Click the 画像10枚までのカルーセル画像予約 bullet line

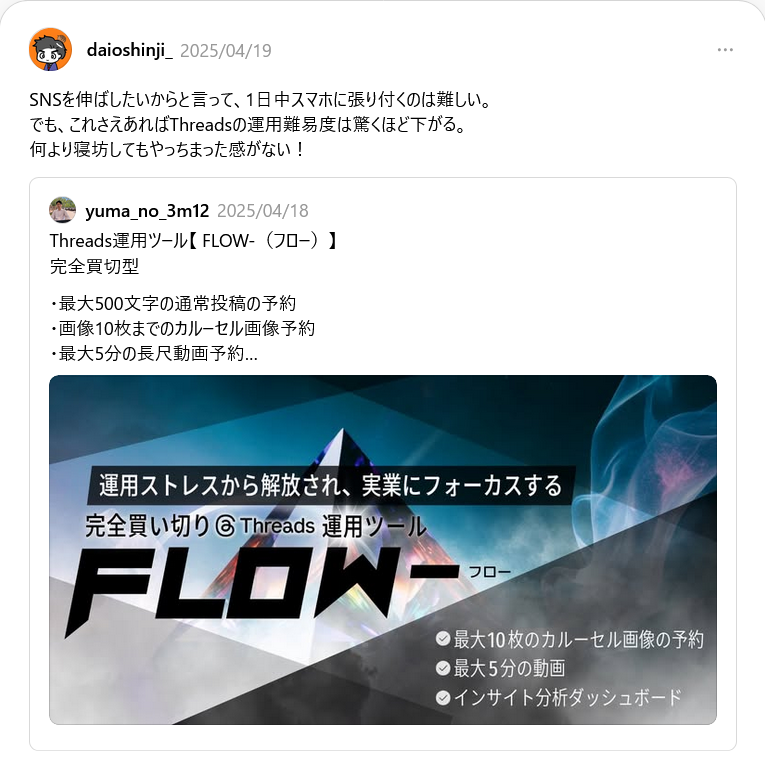pos(182,328)
